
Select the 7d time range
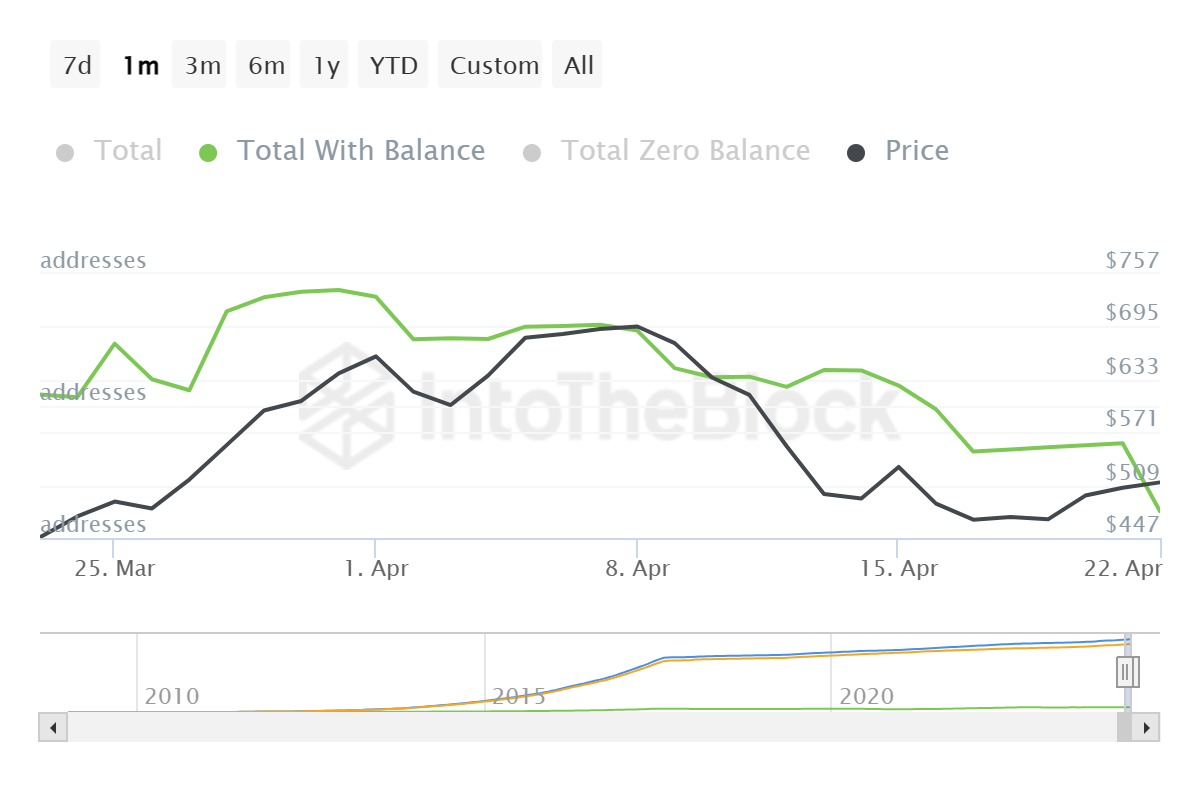[x=76, y=66]
